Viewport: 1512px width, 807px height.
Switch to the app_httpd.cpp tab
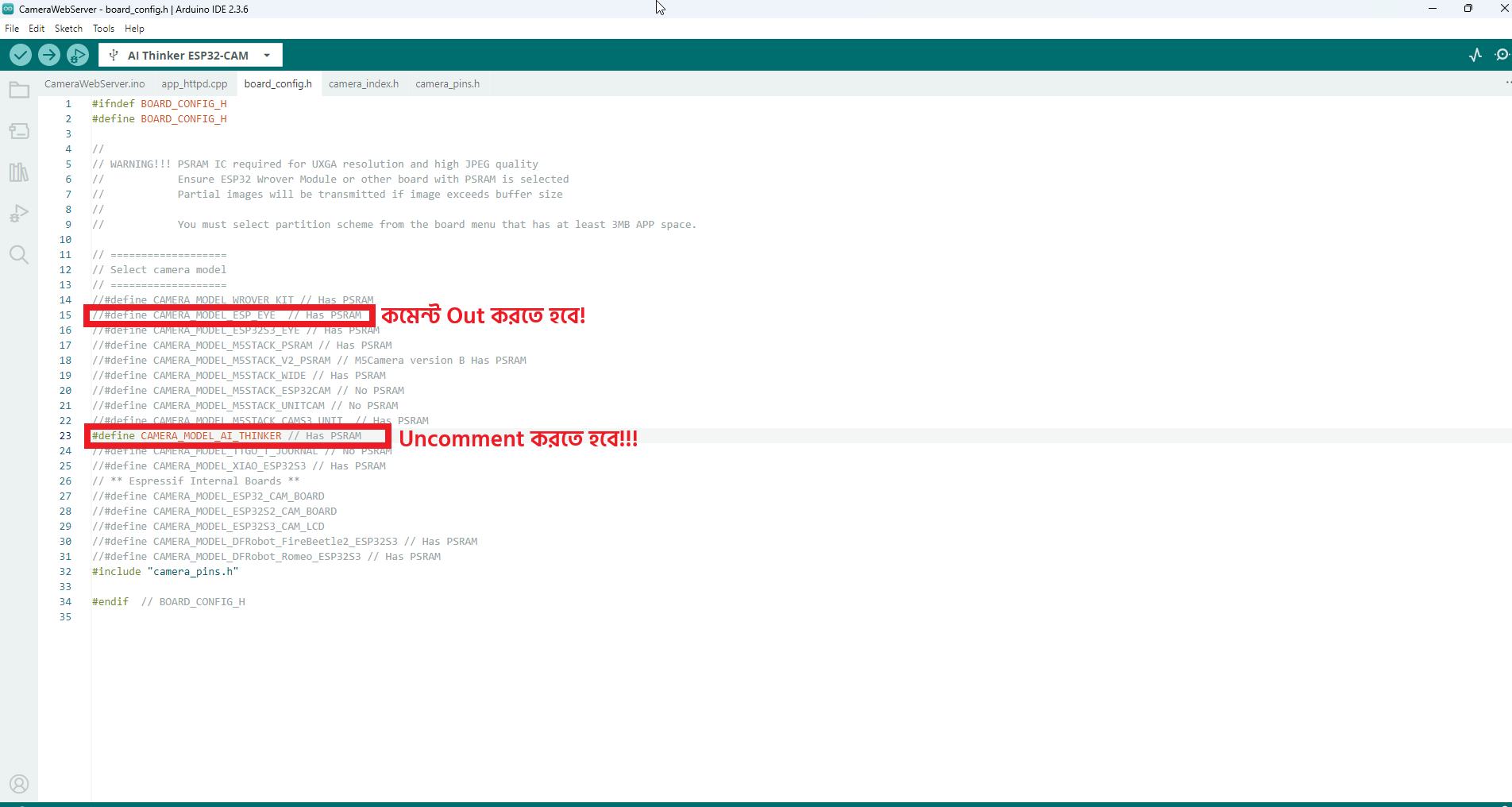click(195, 83)
